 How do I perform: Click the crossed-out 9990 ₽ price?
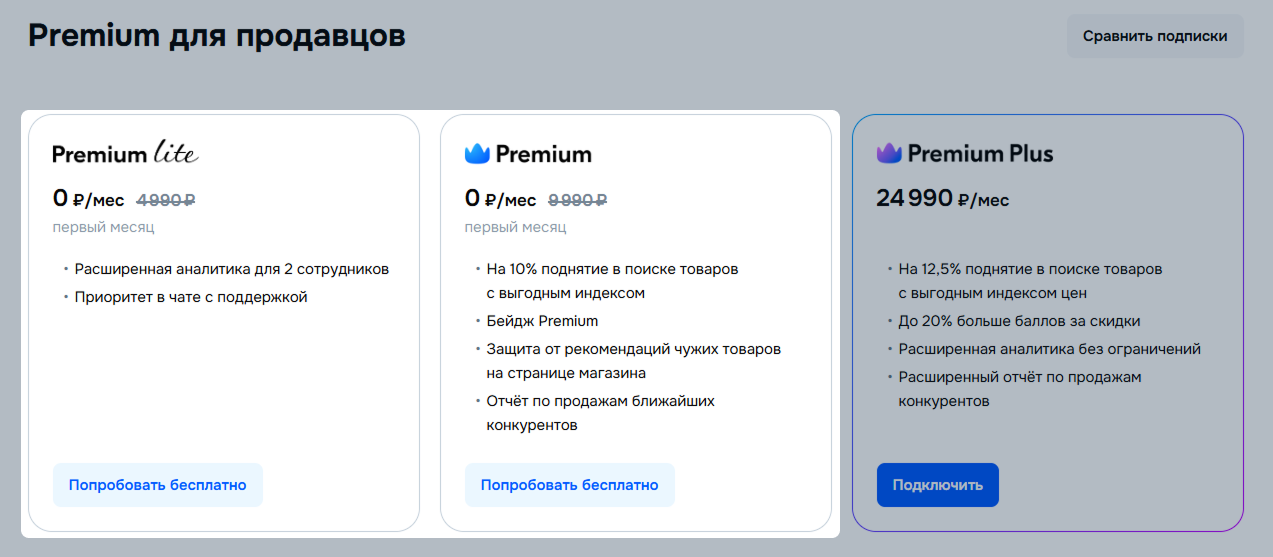point(577,200)
